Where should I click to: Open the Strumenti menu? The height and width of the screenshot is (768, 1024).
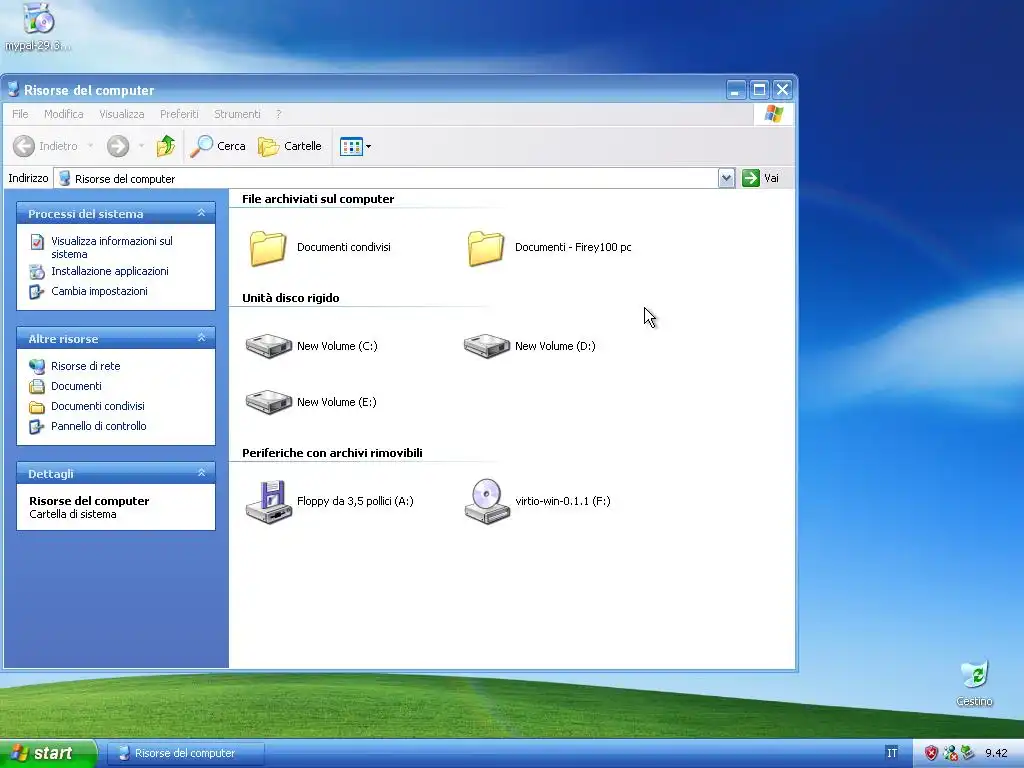coord(237,114)
